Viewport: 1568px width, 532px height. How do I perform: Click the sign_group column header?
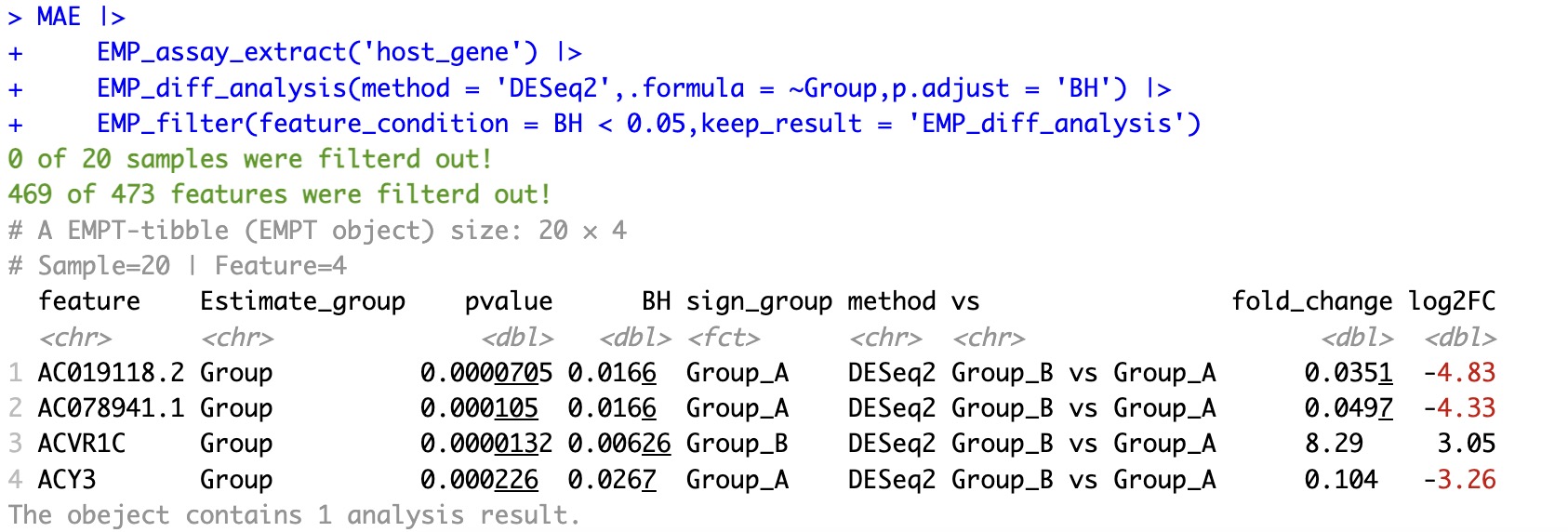(759, 301)
